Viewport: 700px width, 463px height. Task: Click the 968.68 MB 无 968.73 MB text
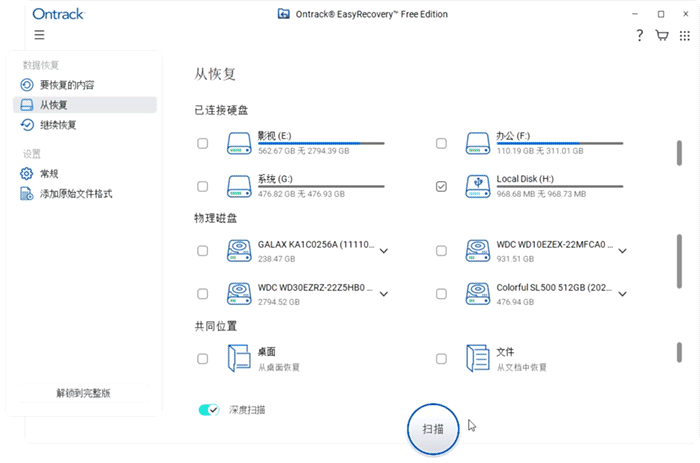coord(541,194)
